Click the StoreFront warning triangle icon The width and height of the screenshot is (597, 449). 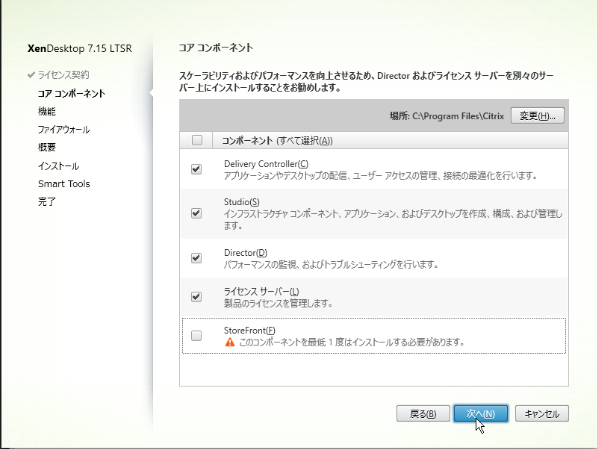coord(230,342)
